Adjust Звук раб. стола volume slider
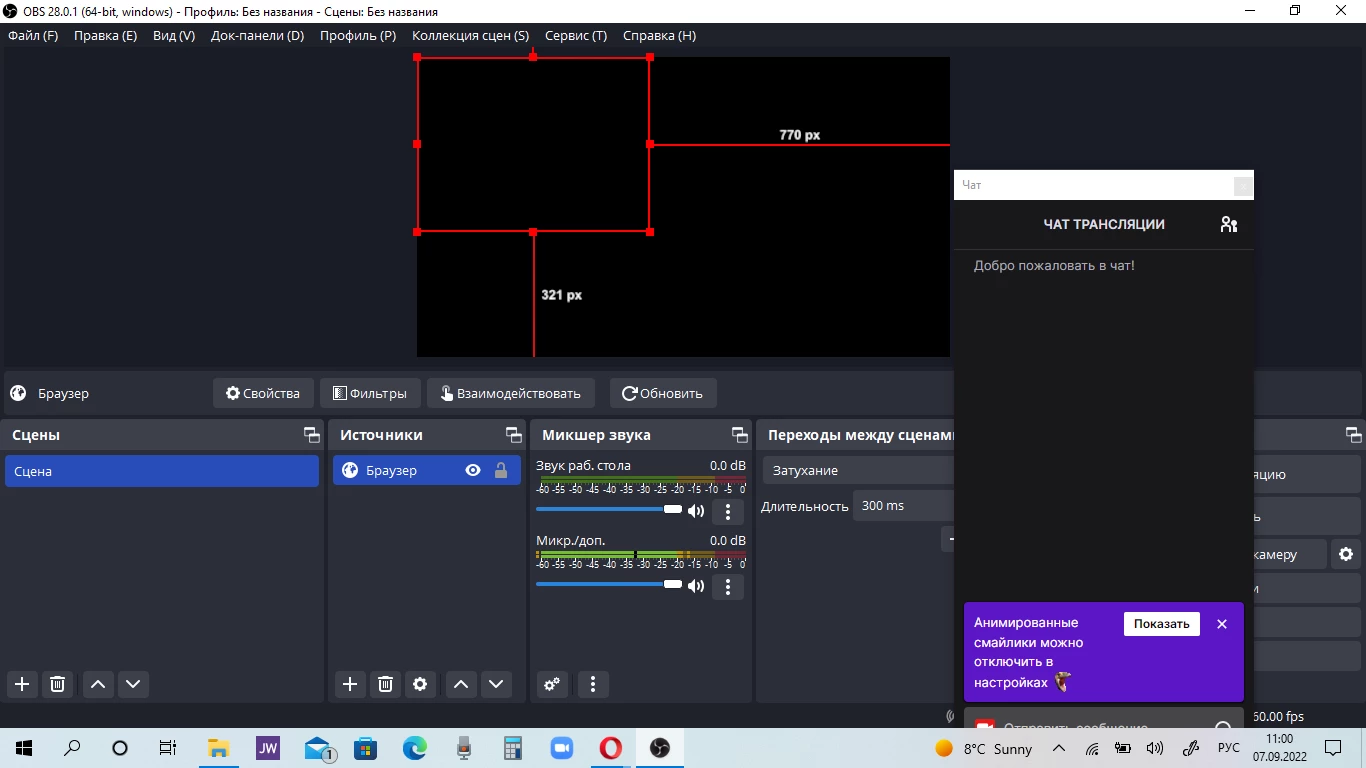 click(x=609, y=510)
